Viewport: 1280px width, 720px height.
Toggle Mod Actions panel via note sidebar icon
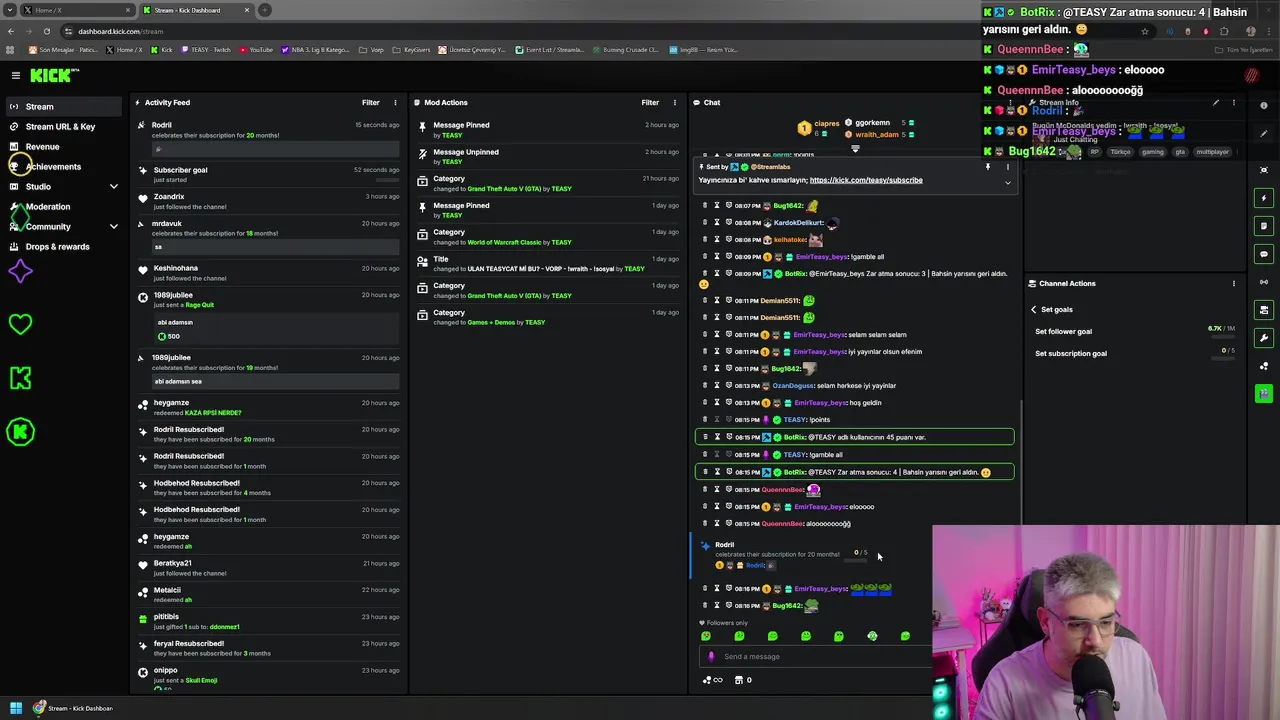(x=1264, y=226)
